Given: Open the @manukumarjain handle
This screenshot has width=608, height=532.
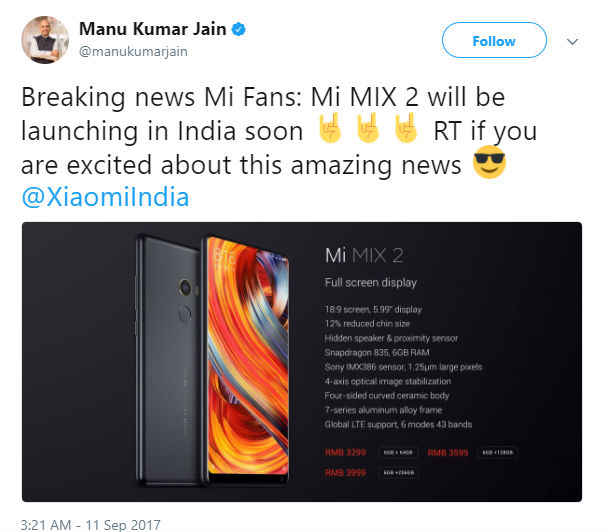Looking at the screenshot, I should (133, 51).
